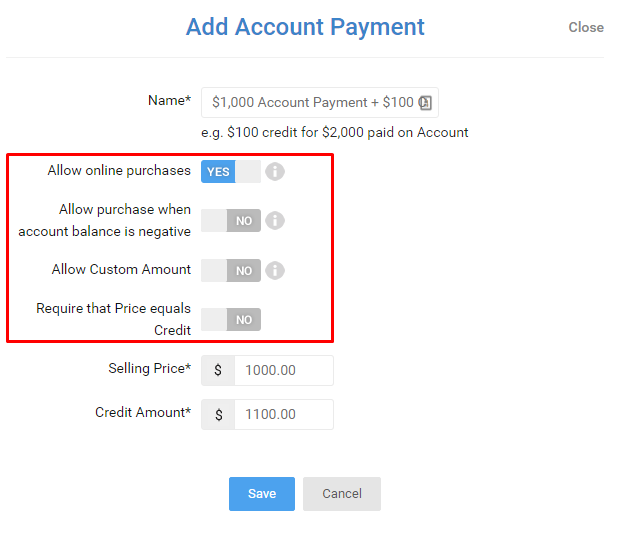Click the example hint text under Name
Screen dimensions: 618x538
click(x=335, y=133)
